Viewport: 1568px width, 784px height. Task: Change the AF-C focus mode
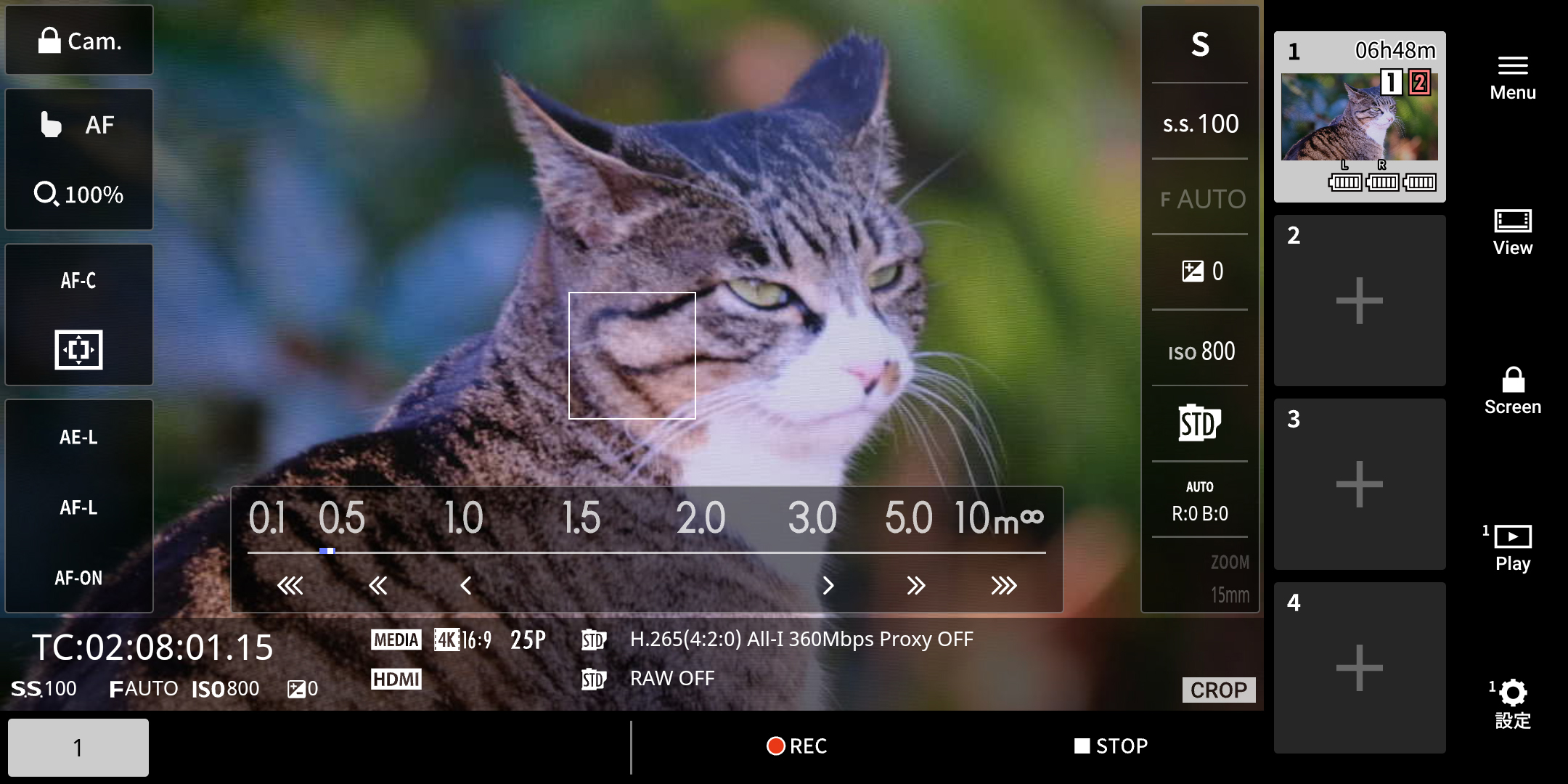point(78,280)
